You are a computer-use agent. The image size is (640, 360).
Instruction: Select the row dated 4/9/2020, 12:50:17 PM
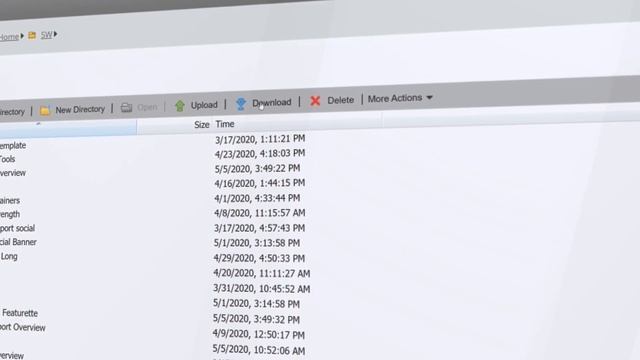pyautogui.click(x=259, y=335)
